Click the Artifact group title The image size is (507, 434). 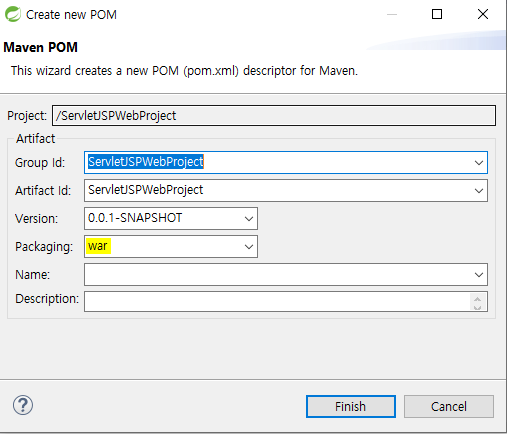(36, 138)
